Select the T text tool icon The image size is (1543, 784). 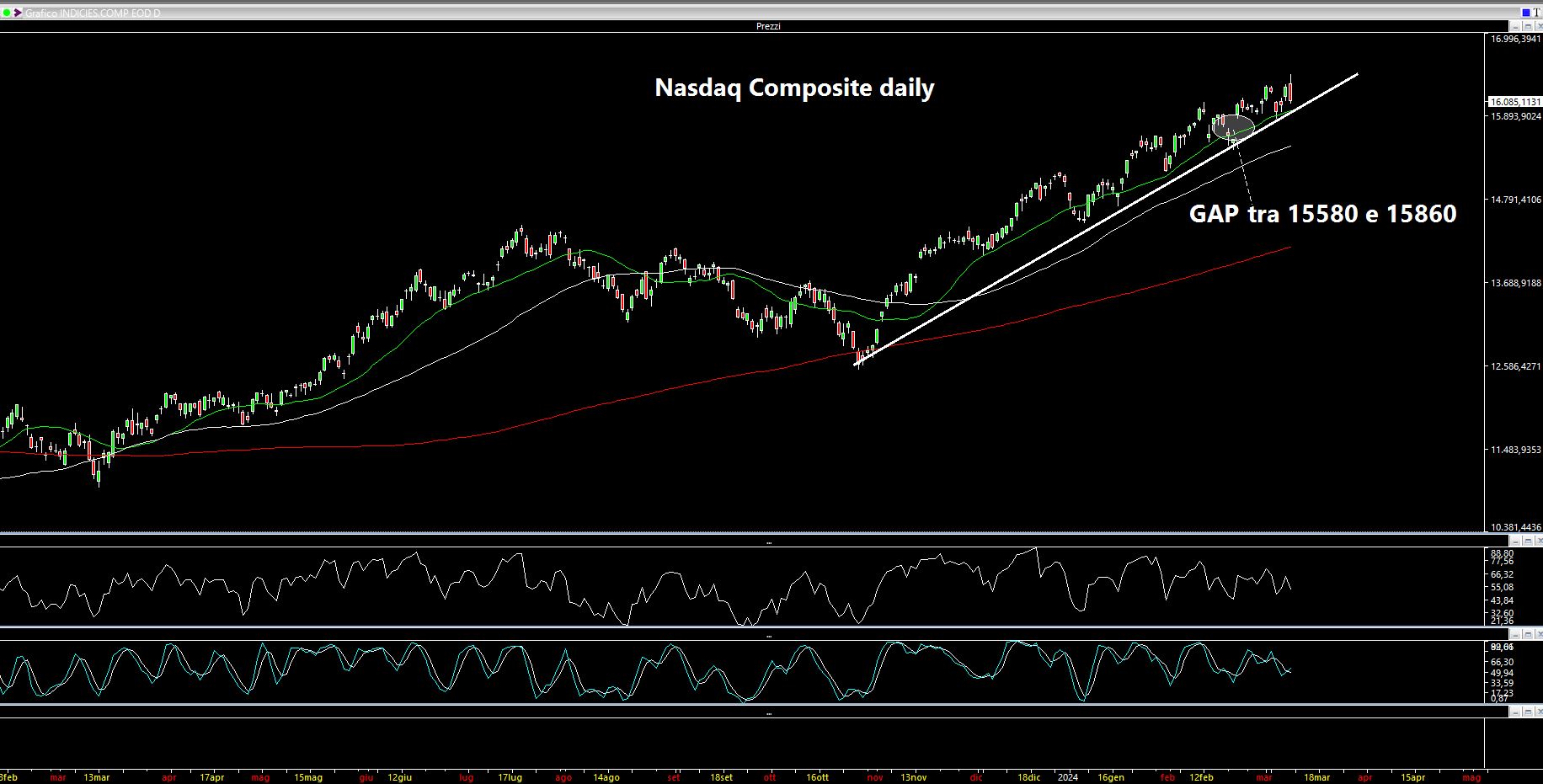tap(1537, 13)
